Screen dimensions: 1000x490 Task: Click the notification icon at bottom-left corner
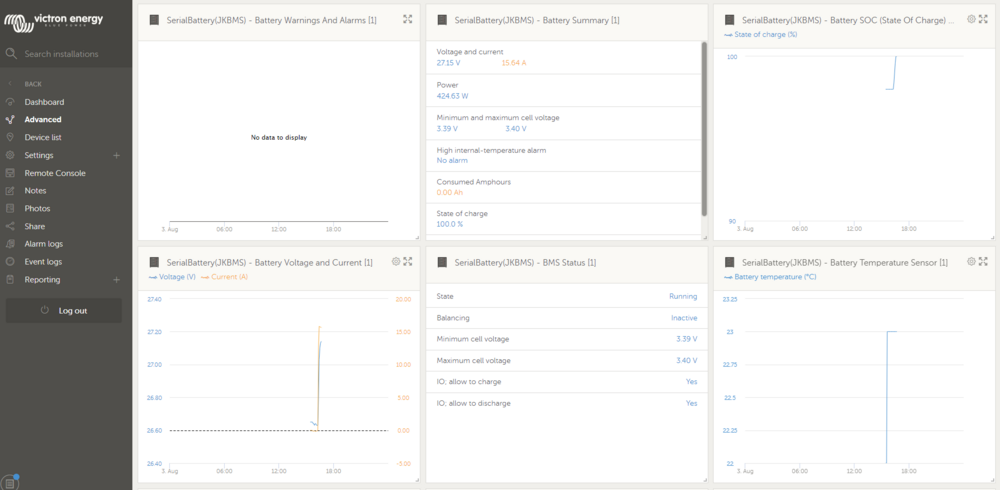[x=9, y=481]
